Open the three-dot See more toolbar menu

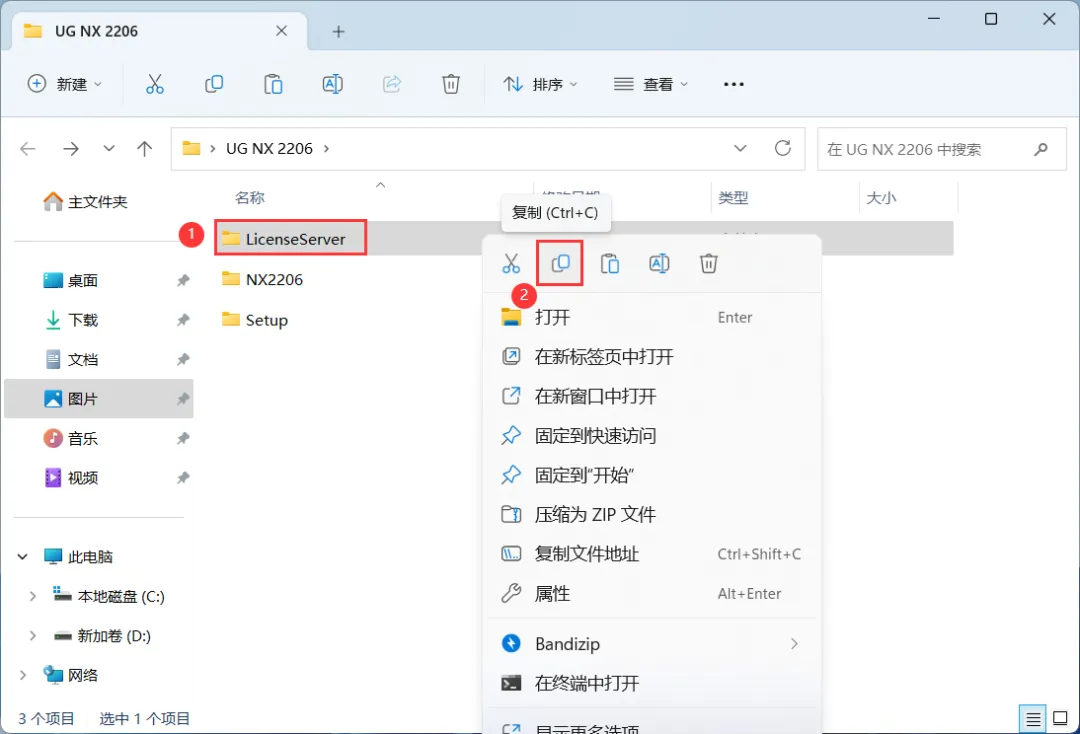734,84
